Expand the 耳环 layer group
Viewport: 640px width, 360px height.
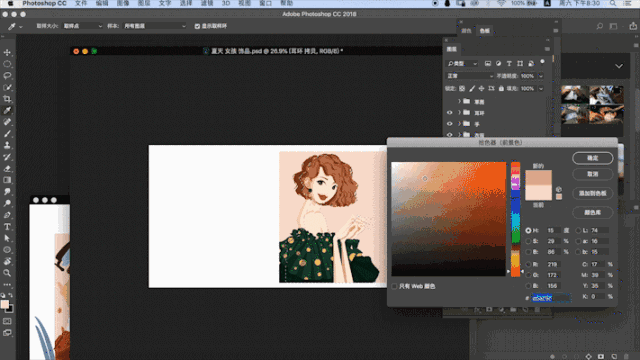click(x=459, y=113)
